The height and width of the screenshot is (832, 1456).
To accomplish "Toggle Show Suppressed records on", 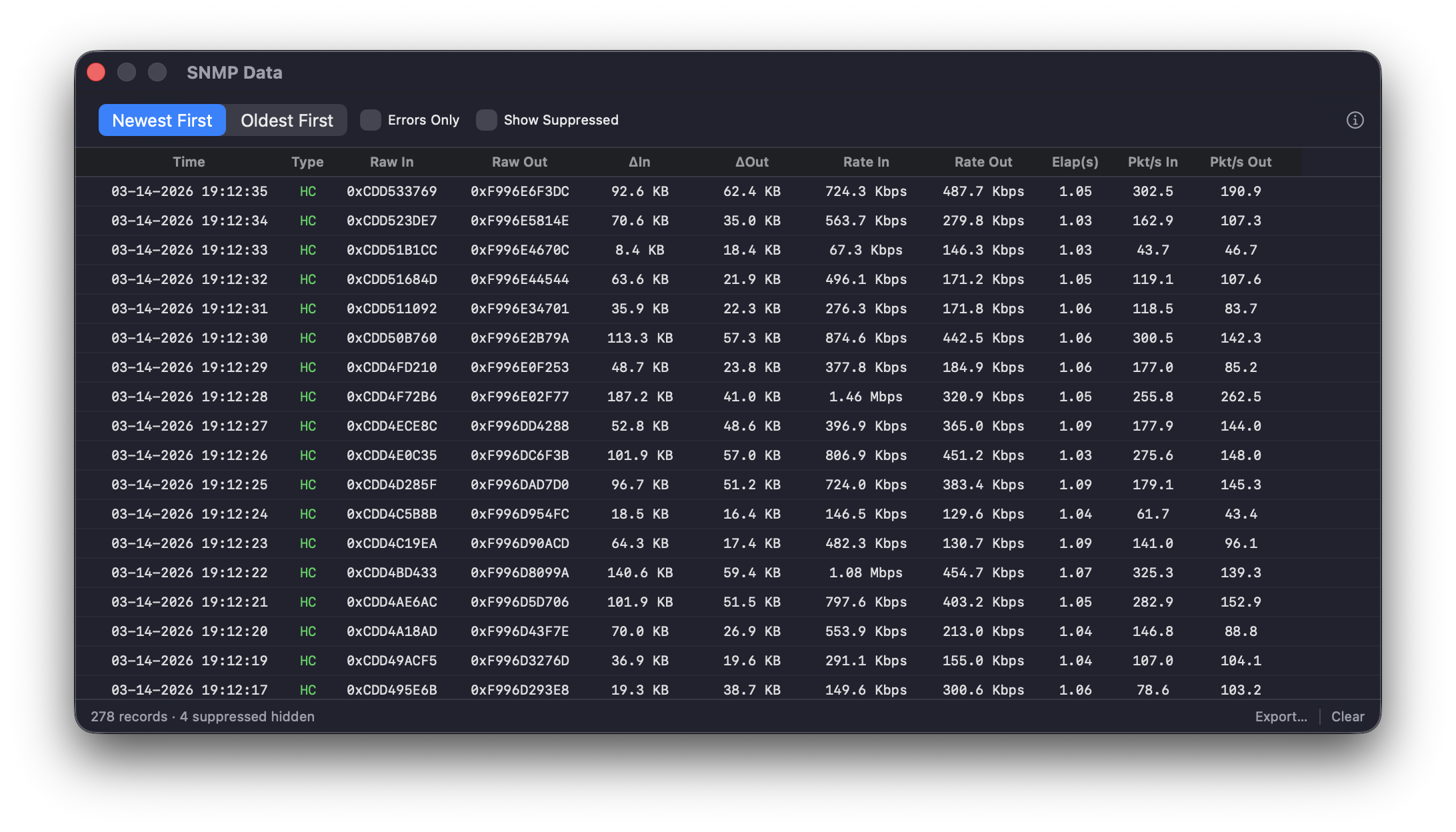I will tap(487, 120).
